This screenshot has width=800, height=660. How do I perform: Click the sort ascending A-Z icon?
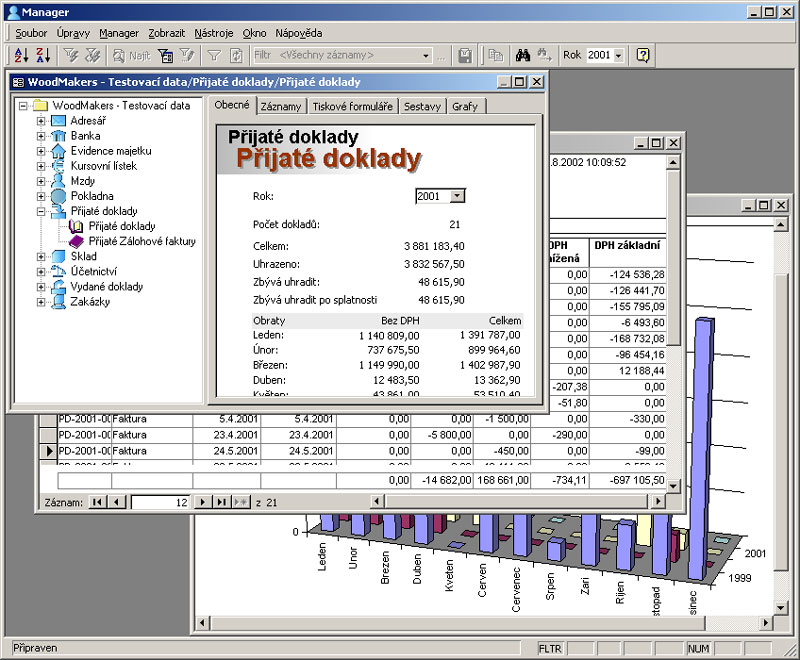click(23, 56)
